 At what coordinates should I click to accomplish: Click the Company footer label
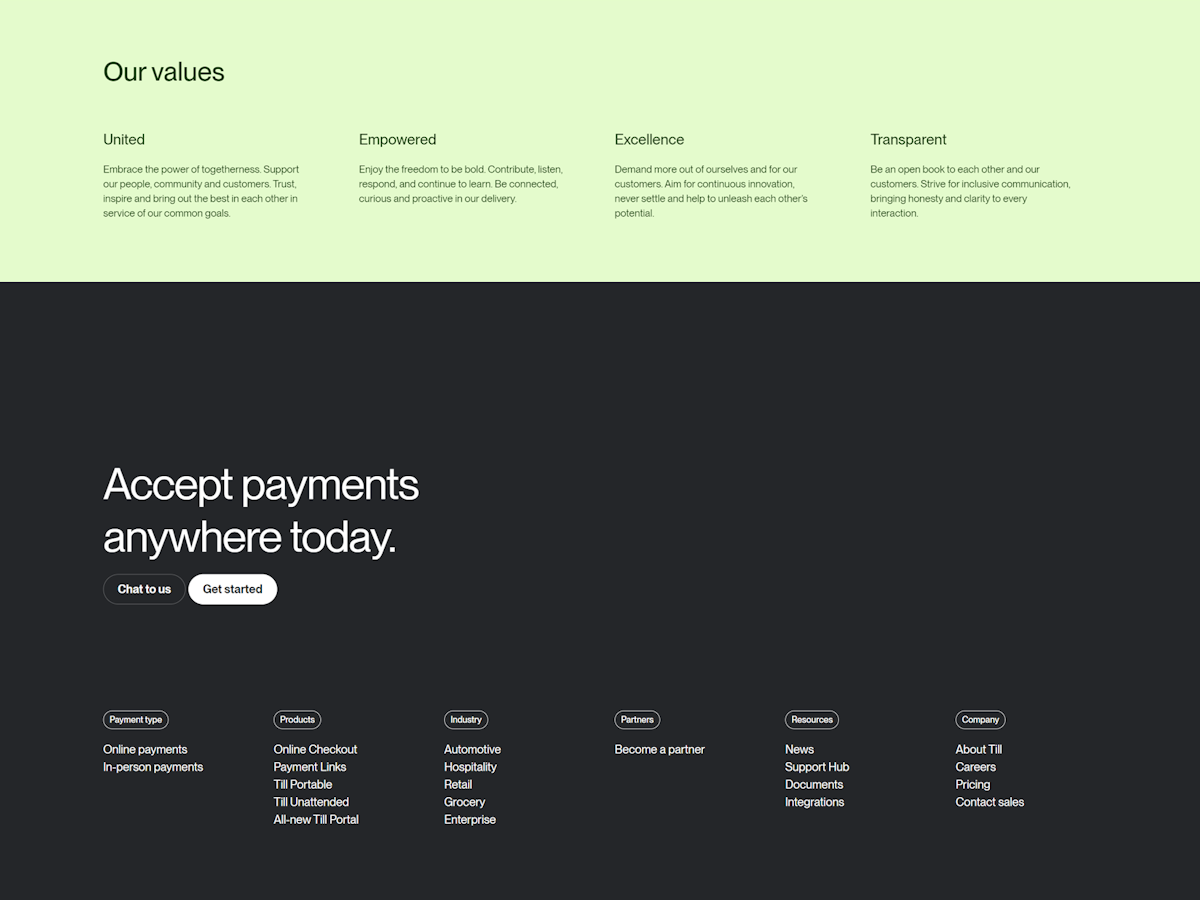click(x=980, y=720)
